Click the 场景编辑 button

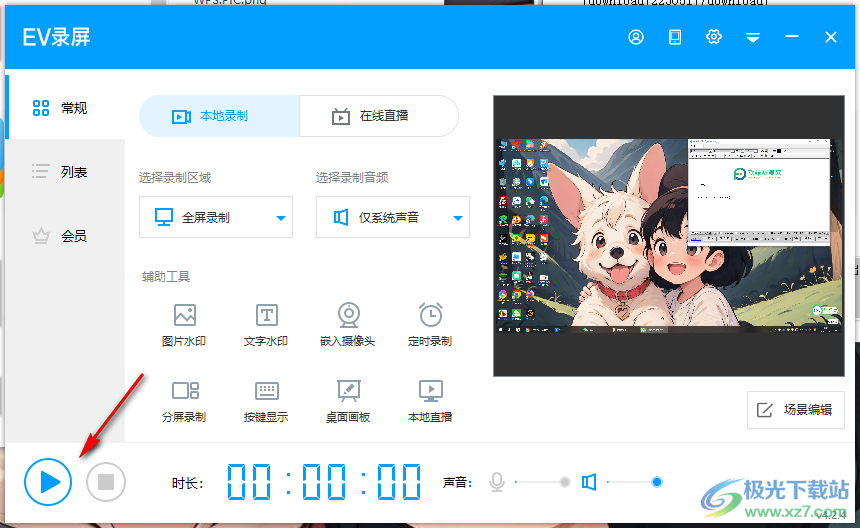795,410
